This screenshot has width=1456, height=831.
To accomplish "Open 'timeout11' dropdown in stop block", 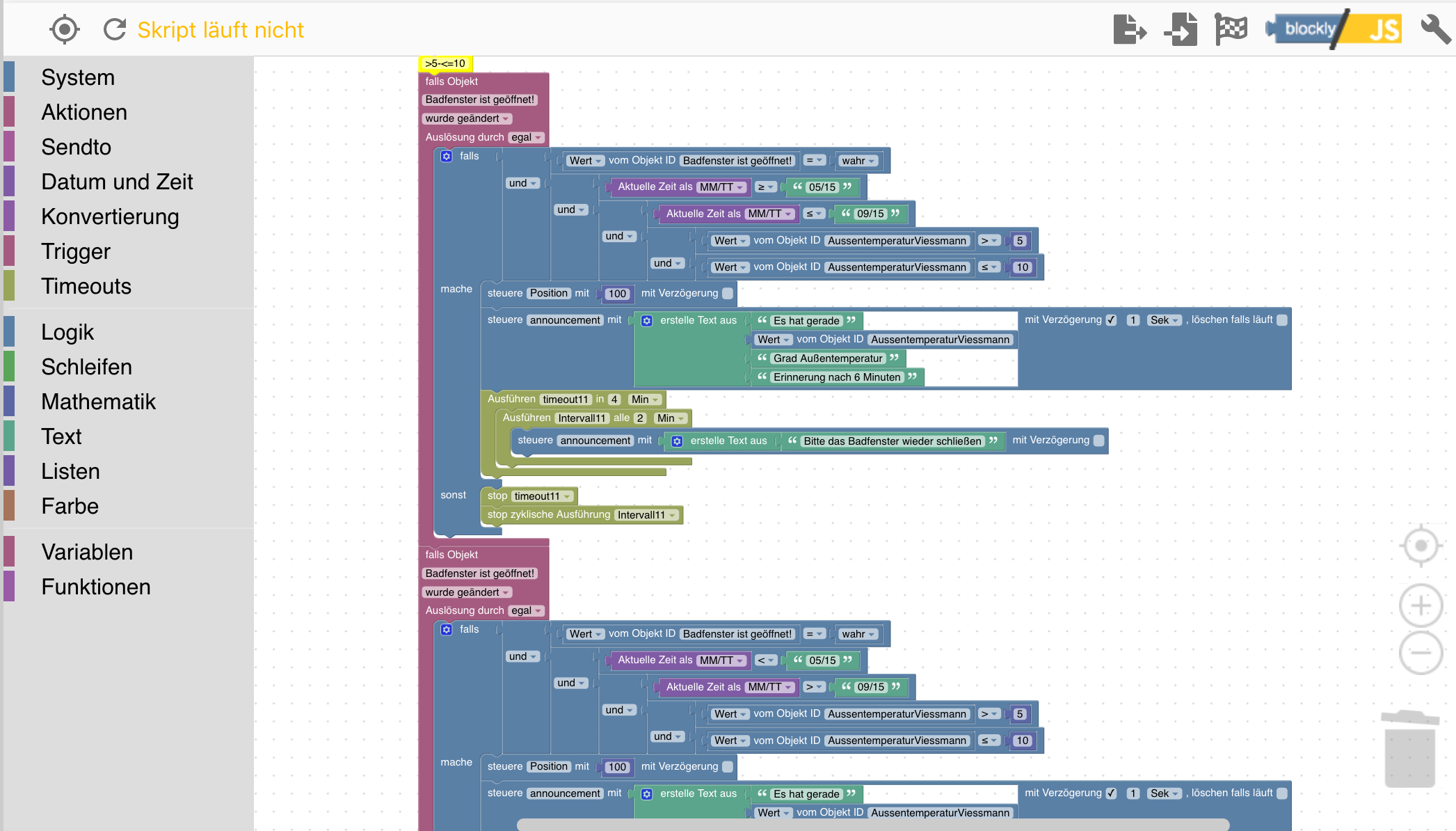I will 543,496.
